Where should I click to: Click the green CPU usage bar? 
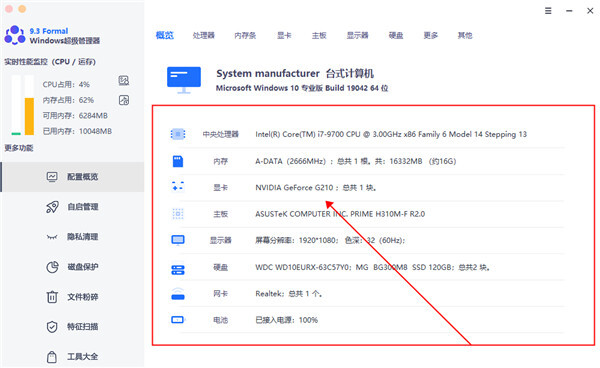pos(16,134)
